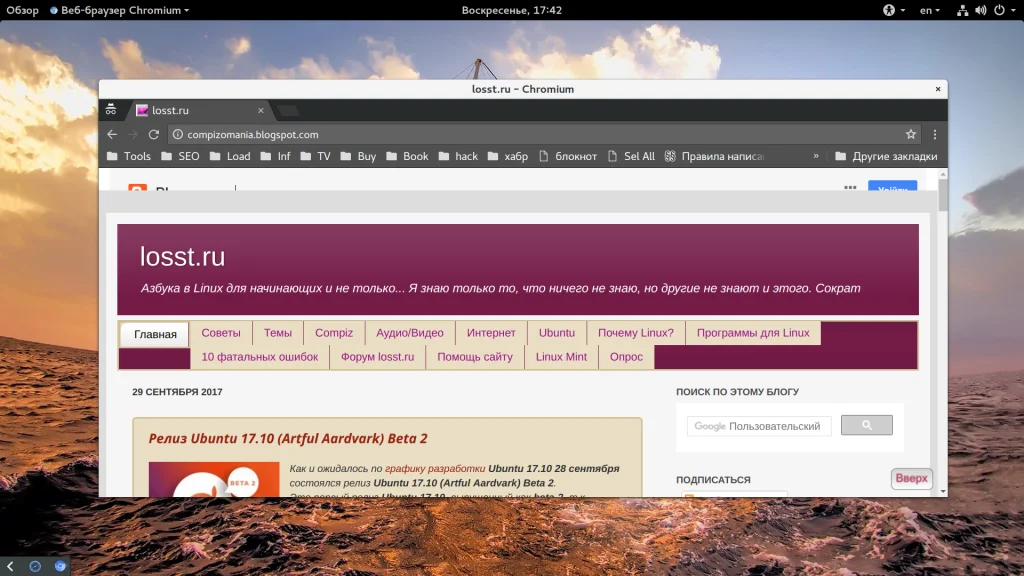Open the TV bookmark folder
Viewport: 1024px width, 576px height.
(315, 156)
